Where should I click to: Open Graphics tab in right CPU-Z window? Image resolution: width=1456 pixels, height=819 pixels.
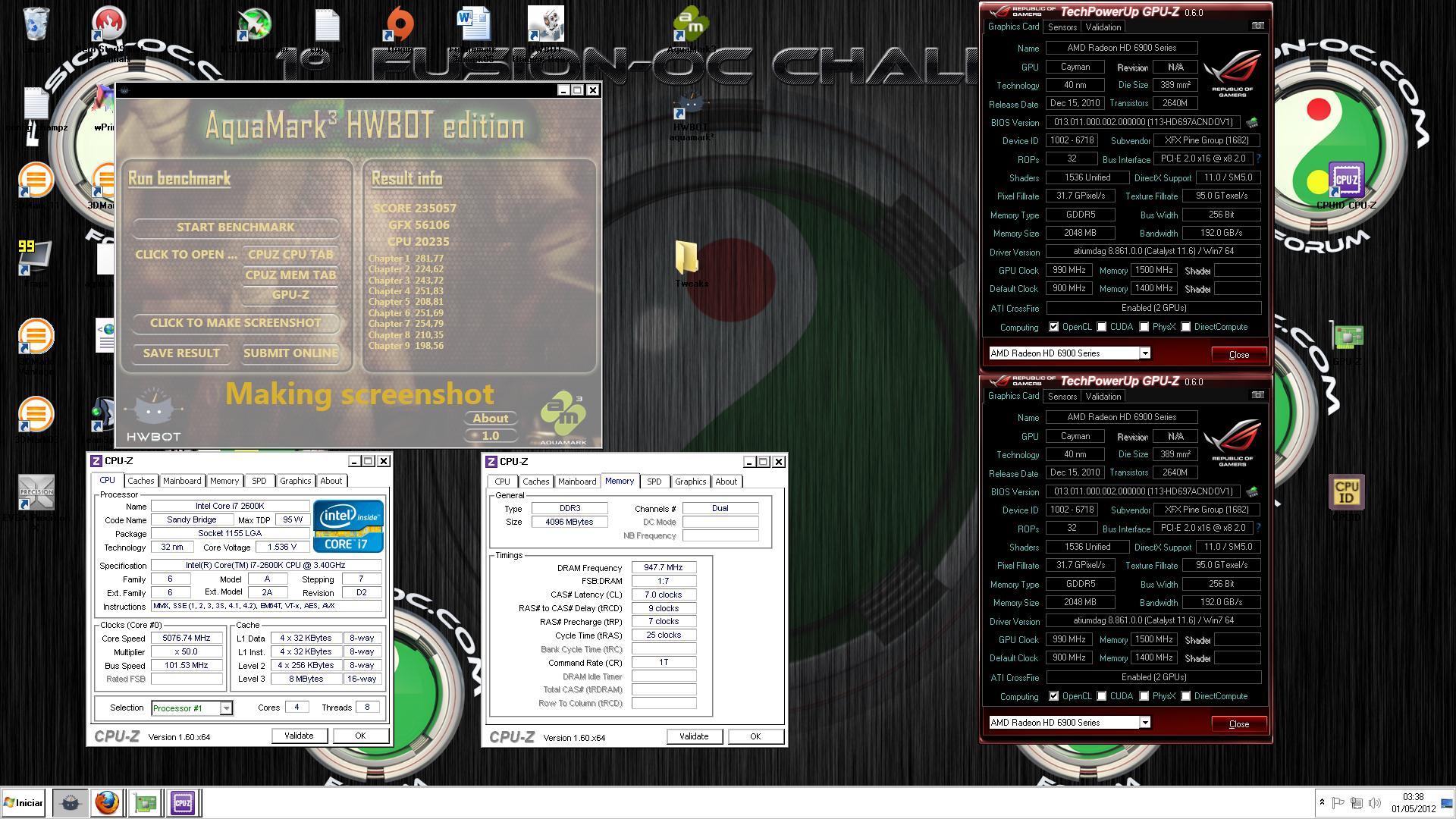[x=690, y=482]
